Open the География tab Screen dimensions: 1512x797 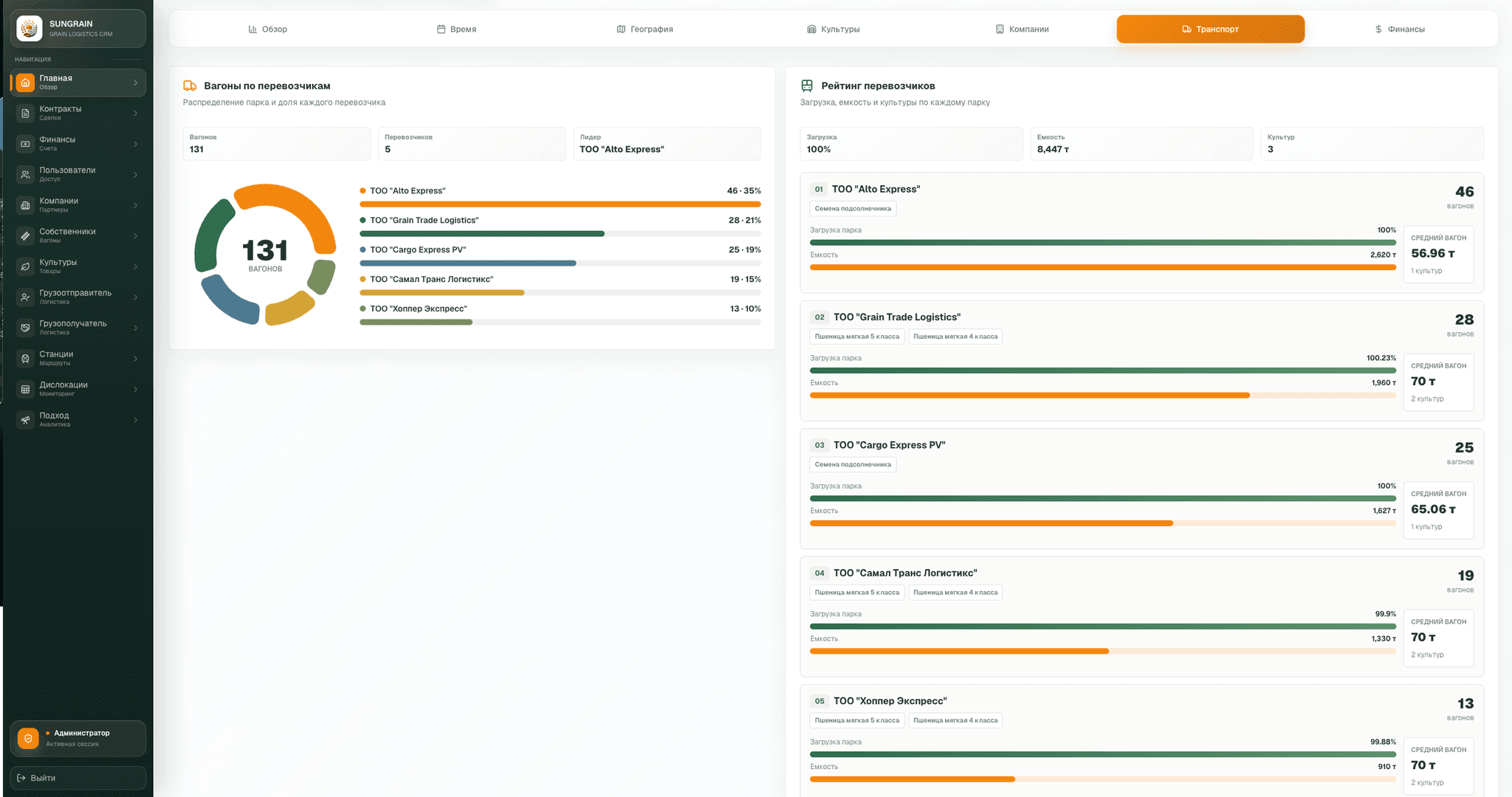point(645,30)
